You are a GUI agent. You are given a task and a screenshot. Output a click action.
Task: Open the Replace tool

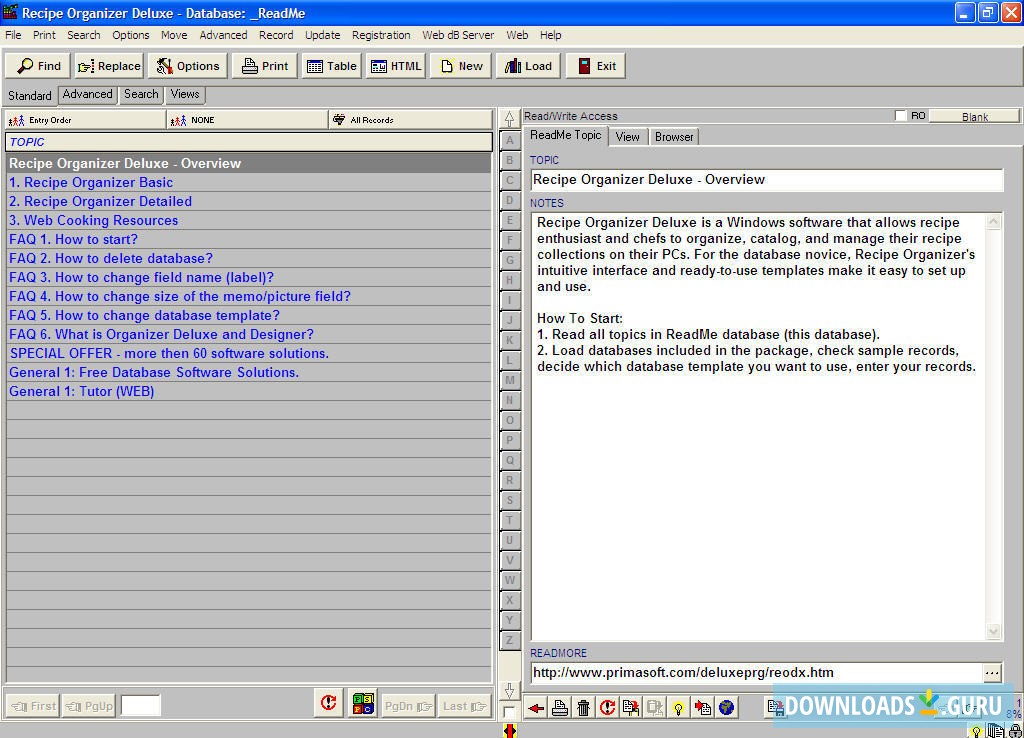pyautogui.click(x=108, y=65)
